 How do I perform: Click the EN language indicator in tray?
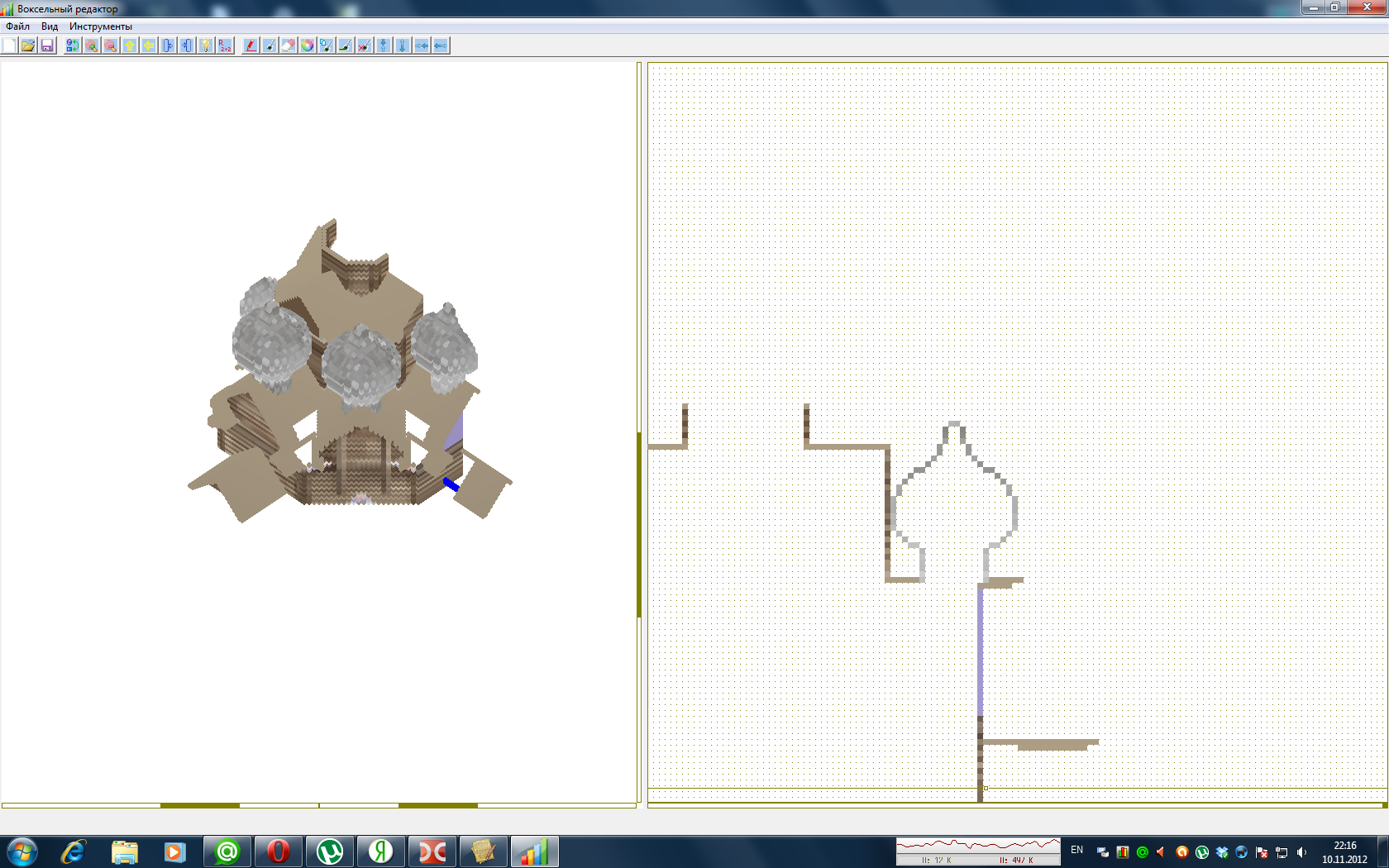[1076, 850]
